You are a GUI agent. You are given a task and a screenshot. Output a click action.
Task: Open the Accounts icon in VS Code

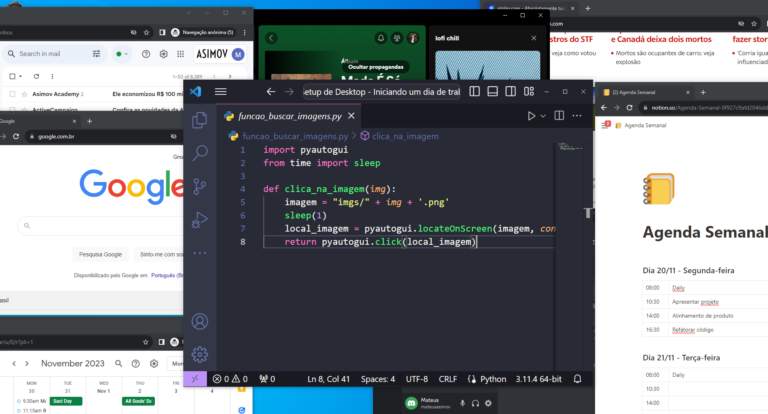[x=200, y=321]
